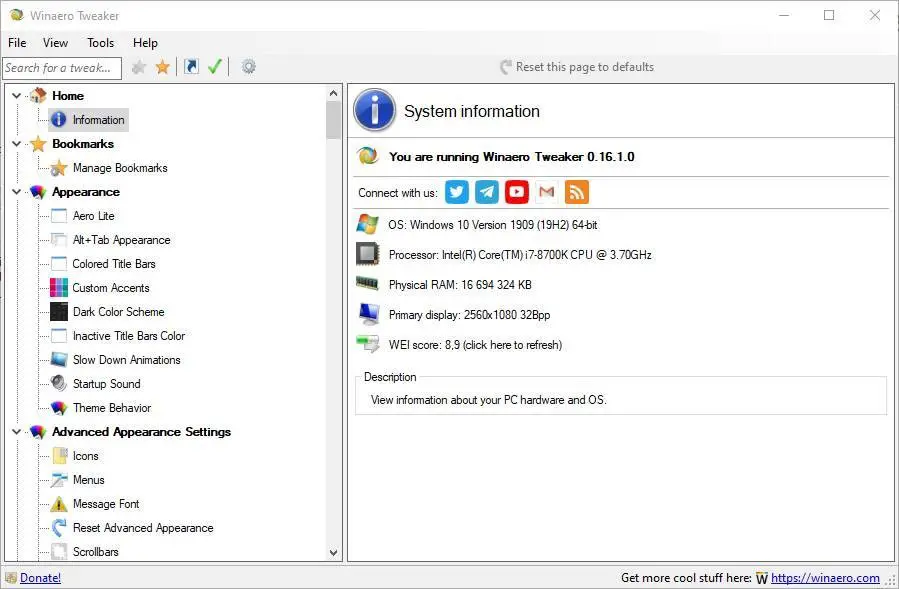This screenshot has height=589, width=899.
Task: Click the YouTube icon
Action: pyautogui.click(x=517, y=192)
